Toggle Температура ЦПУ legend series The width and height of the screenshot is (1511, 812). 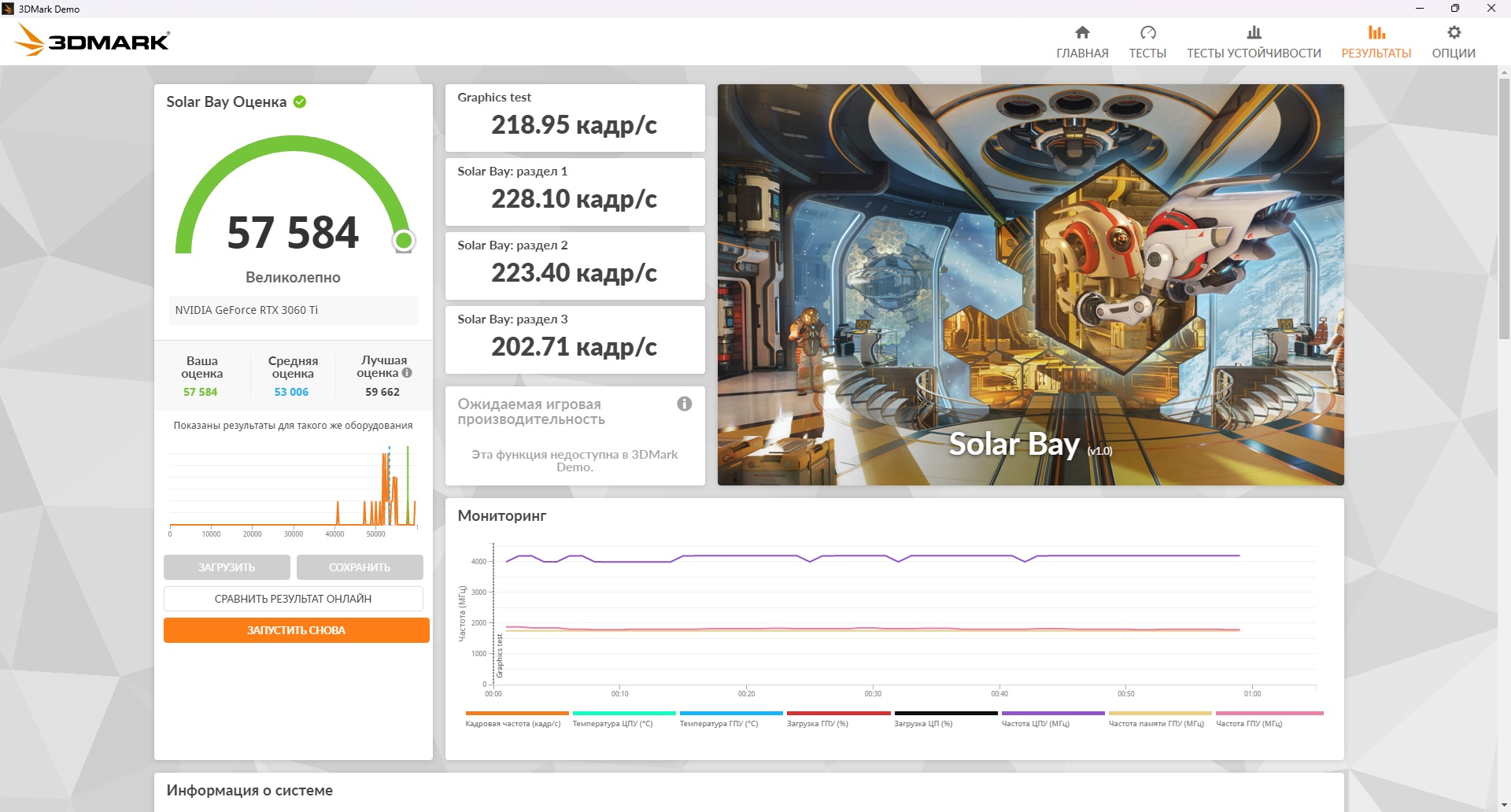[624, 720]
